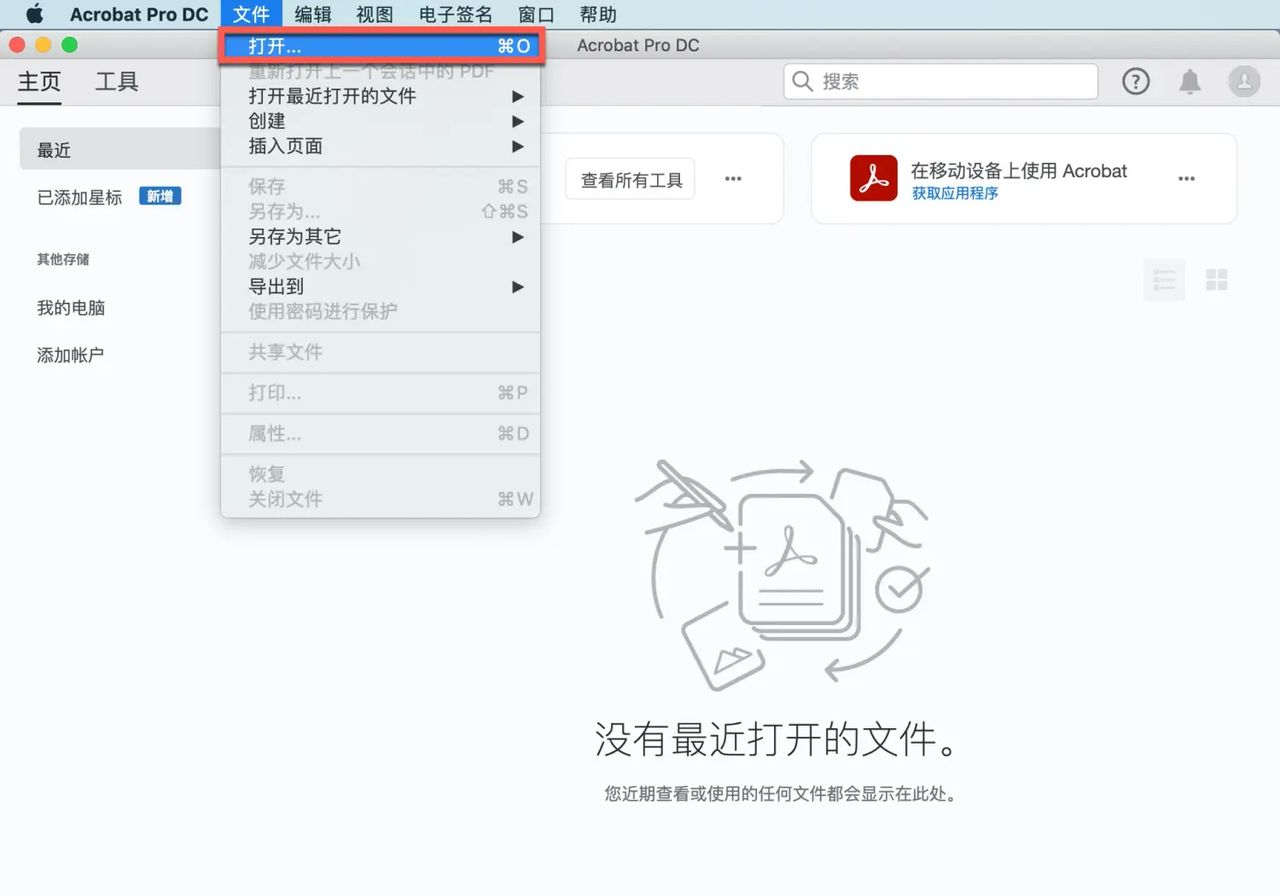Expand the 插入页面 submenu
Image resolution: width=1280 pixels, height=896 pixels.
point(380,146)
